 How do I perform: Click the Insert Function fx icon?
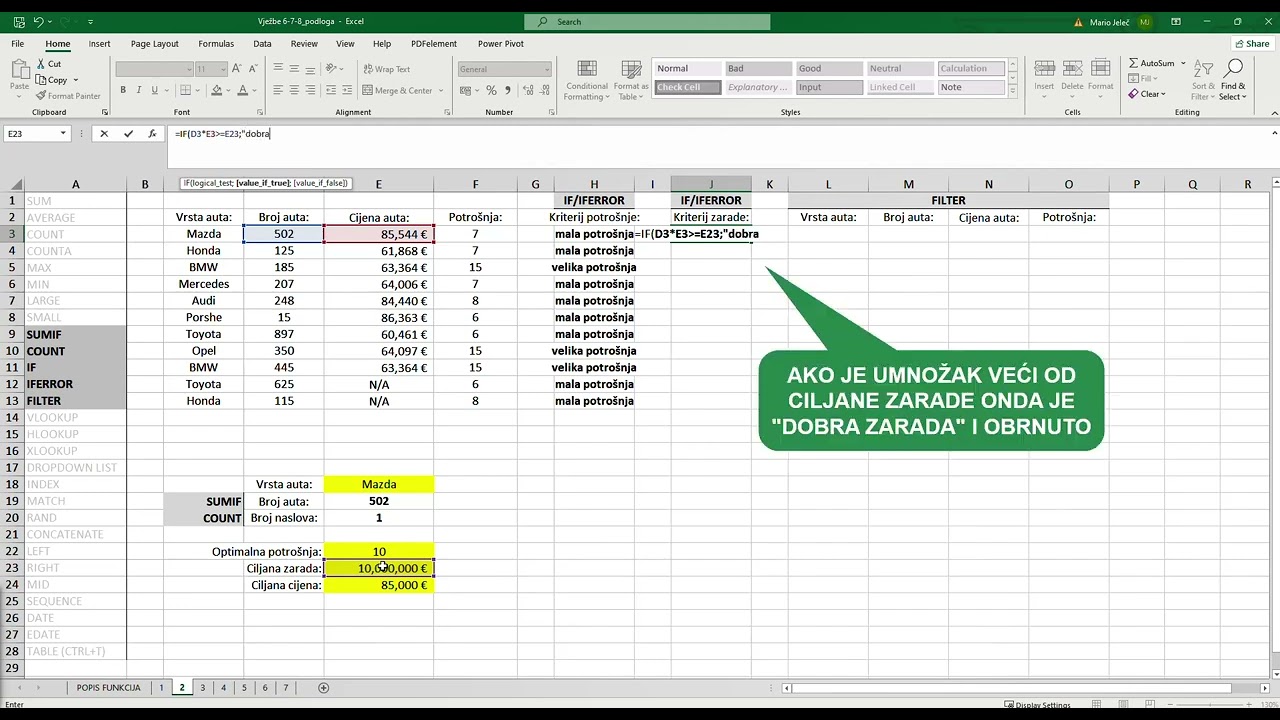coord(152,133)
